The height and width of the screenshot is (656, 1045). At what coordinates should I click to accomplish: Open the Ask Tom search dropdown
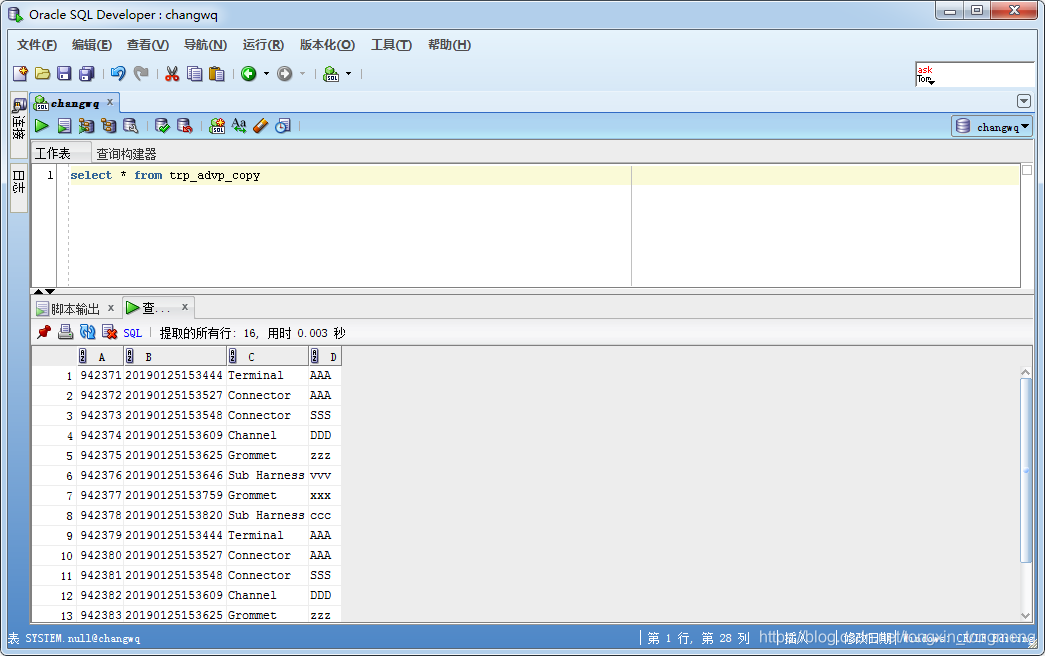pyautogui.click(x=931, y=81)
